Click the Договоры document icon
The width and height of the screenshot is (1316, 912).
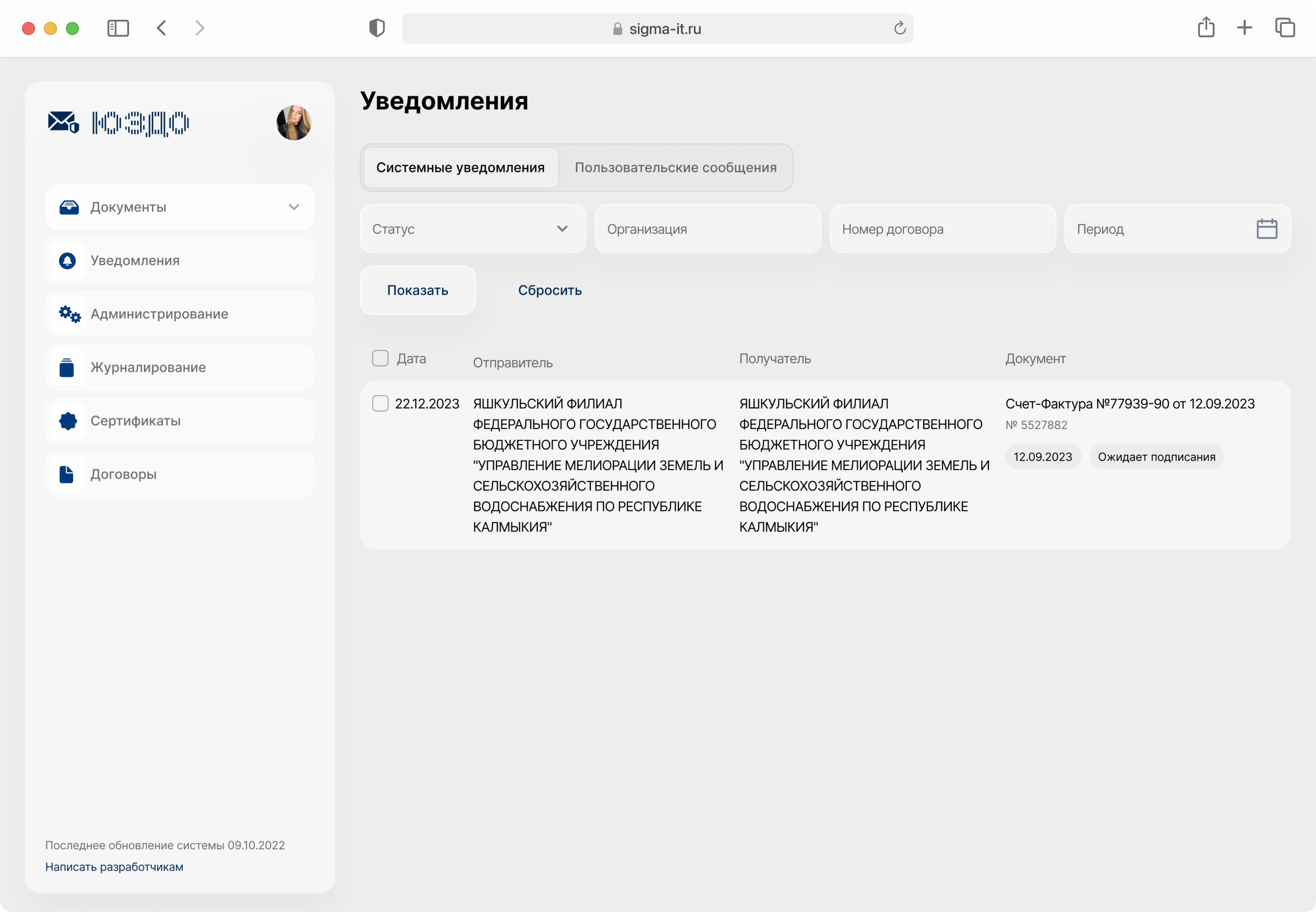coord(66,474)
